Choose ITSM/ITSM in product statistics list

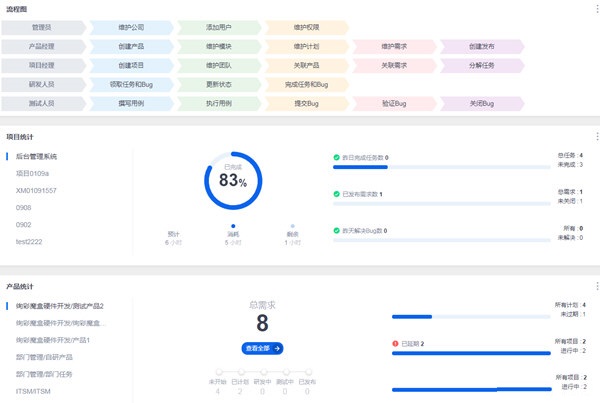click(33, 391)
